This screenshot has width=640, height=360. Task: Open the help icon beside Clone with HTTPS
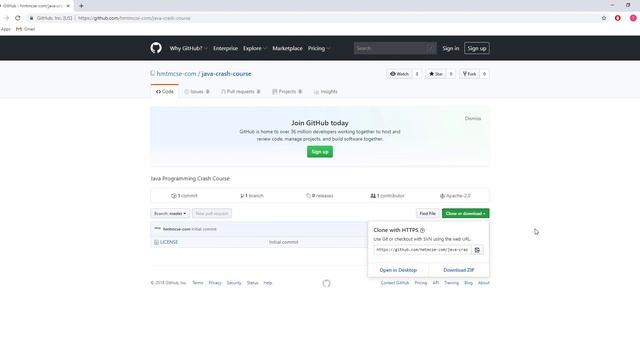click(x=422, y=230)
